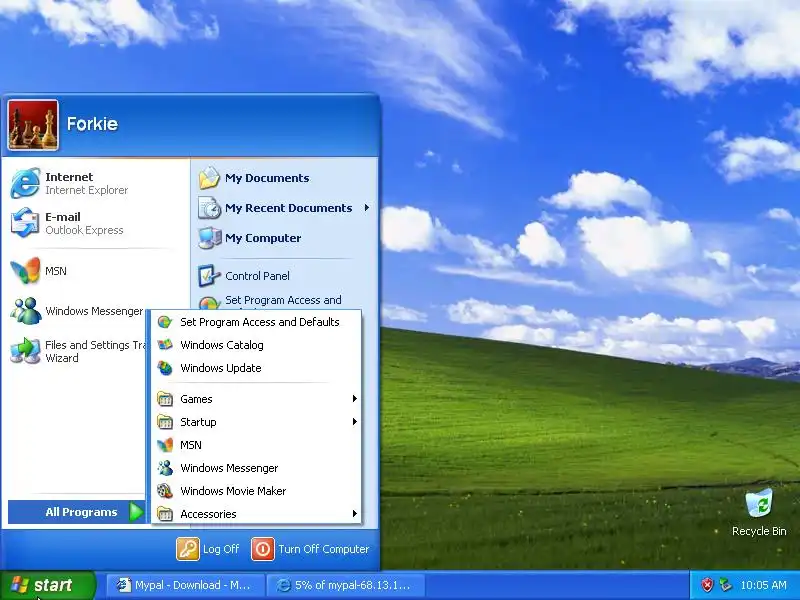The image size is (800, 600).
Task: Open the My Documents folder icon
Action: [x=209, y=178]
